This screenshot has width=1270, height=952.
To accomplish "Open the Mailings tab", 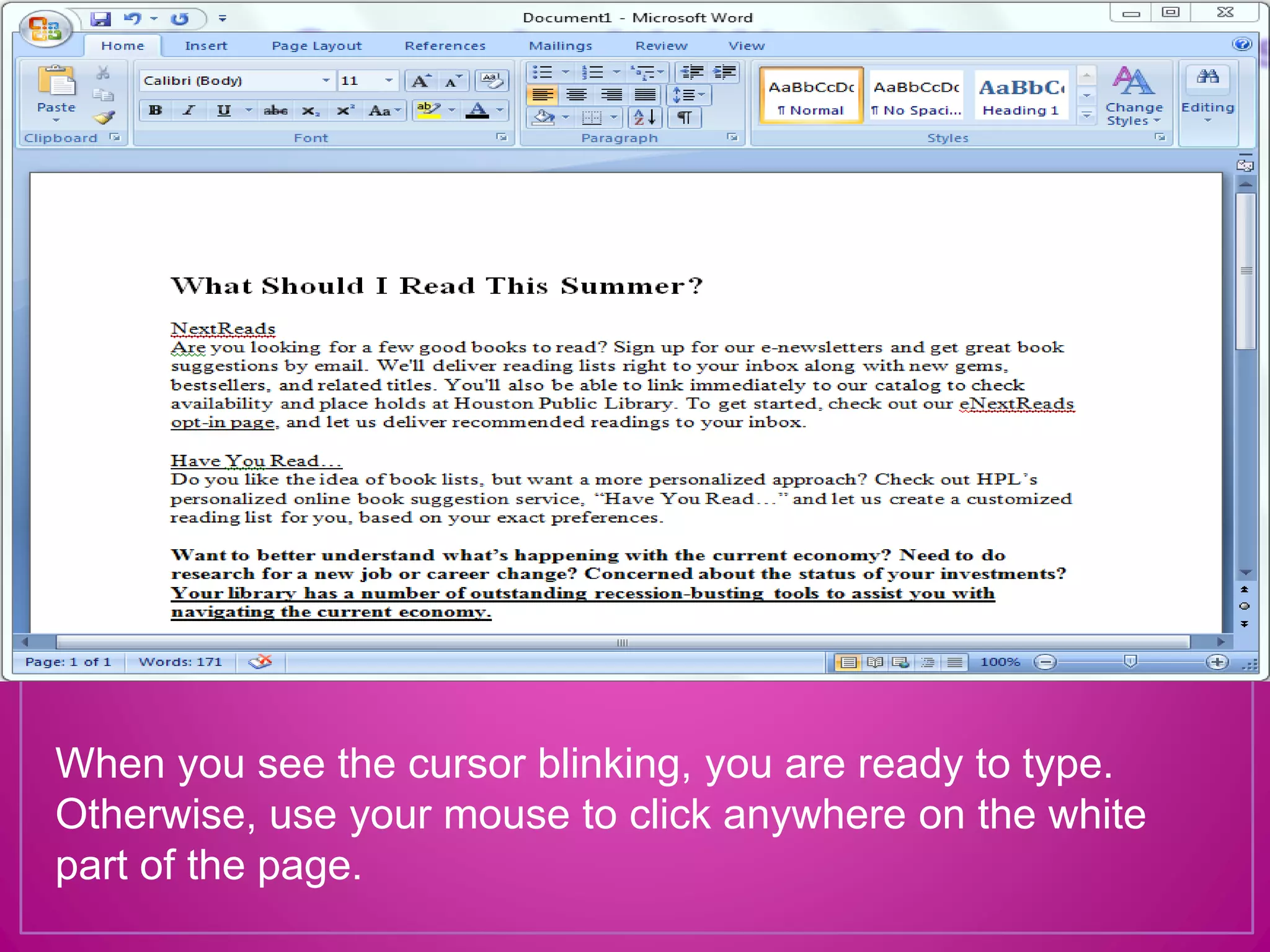I will point(560,46).
